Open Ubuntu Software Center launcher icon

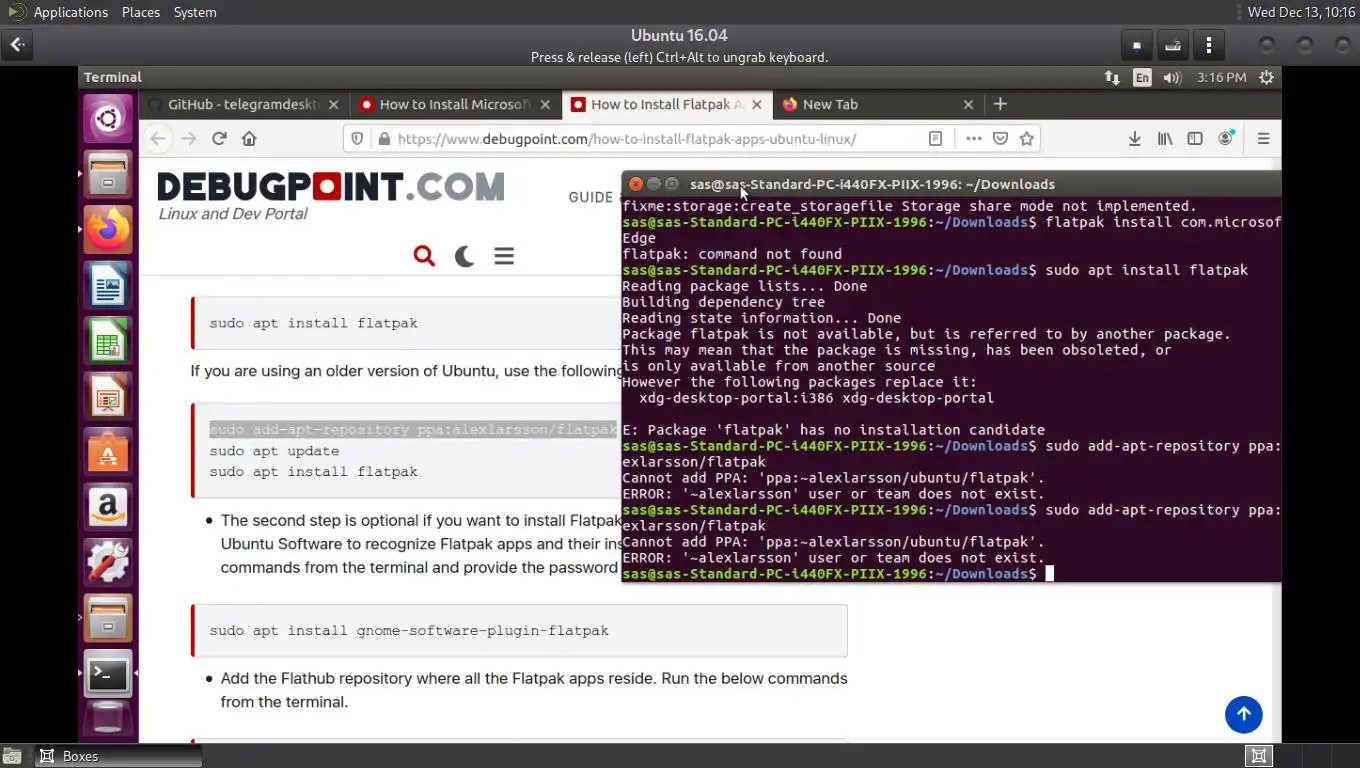click(108, 452)
